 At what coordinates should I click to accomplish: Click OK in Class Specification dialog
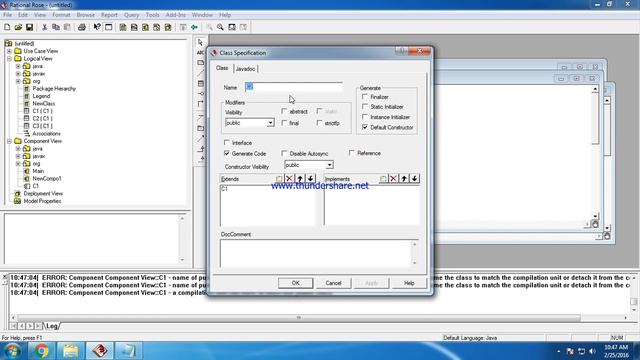(x=296, y=283)
